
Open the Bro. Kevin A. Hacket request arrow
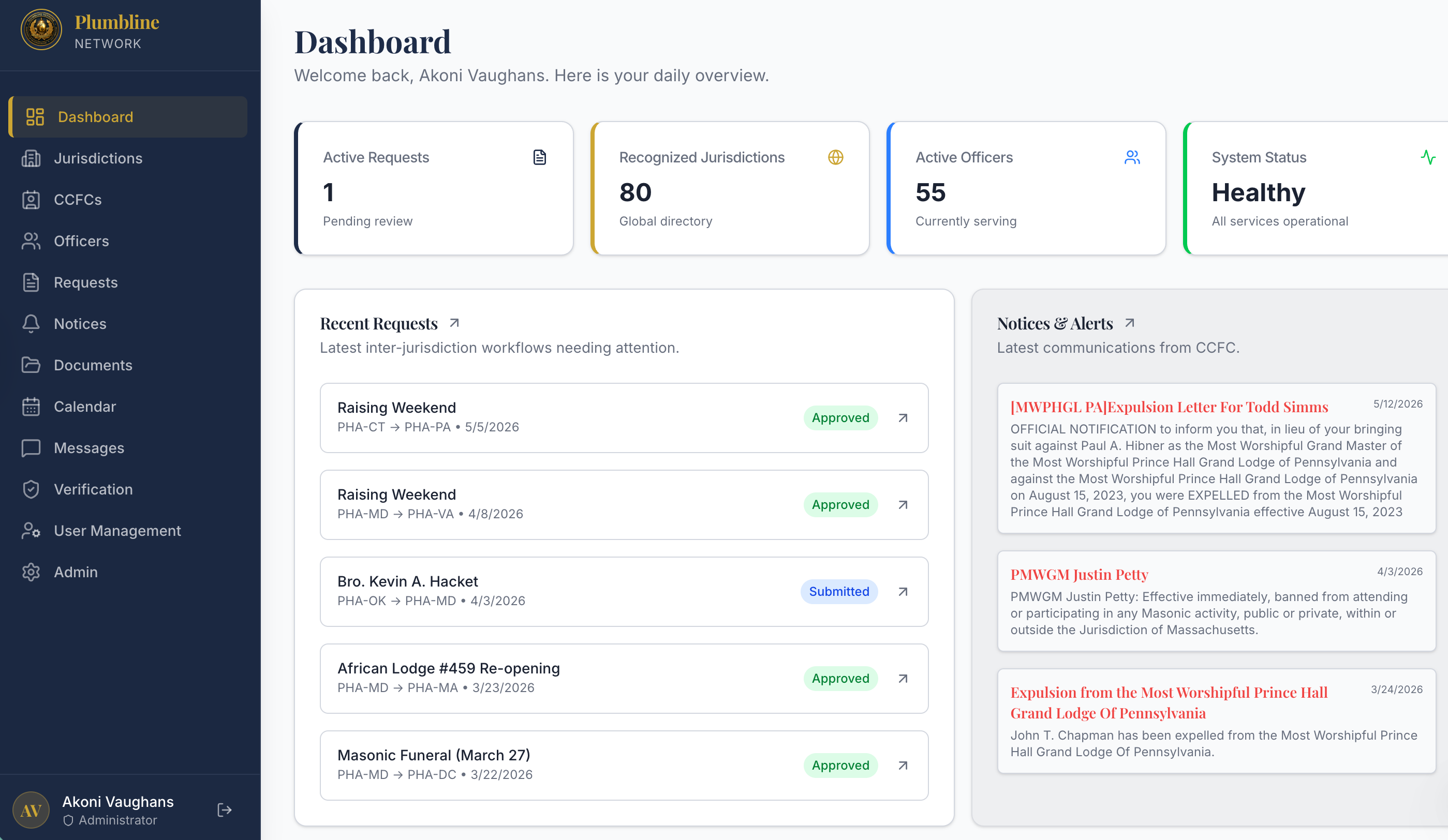[x=903, y=591]
